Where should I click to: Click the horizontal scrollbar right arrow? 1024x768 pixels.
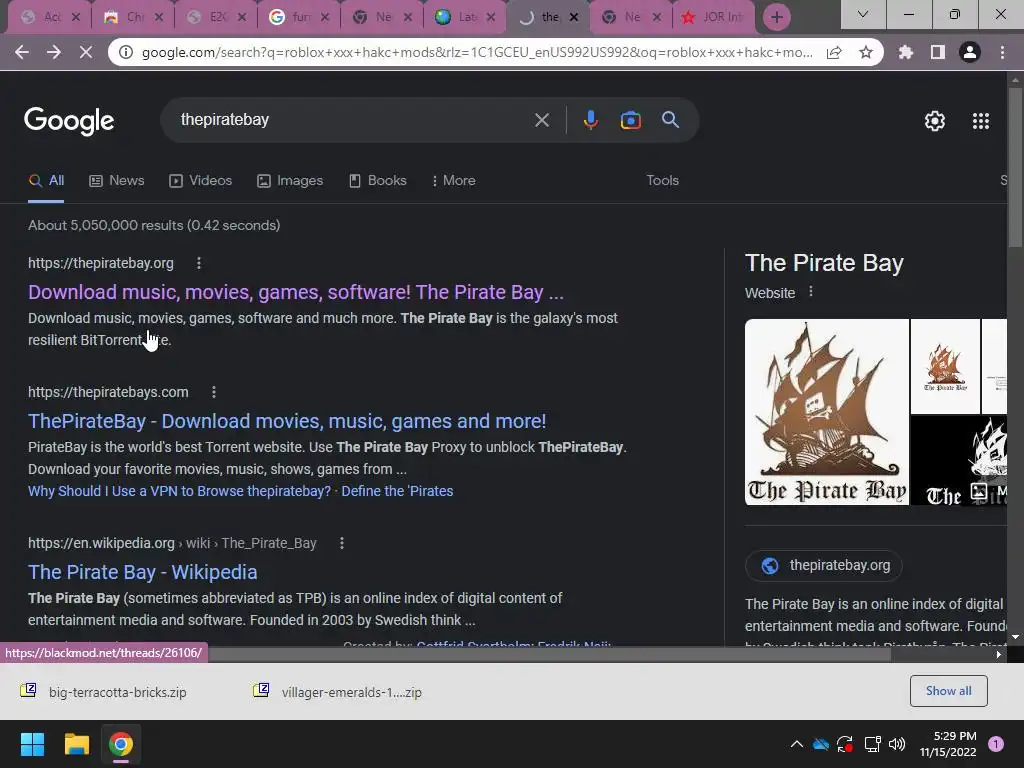click(999, 654)
